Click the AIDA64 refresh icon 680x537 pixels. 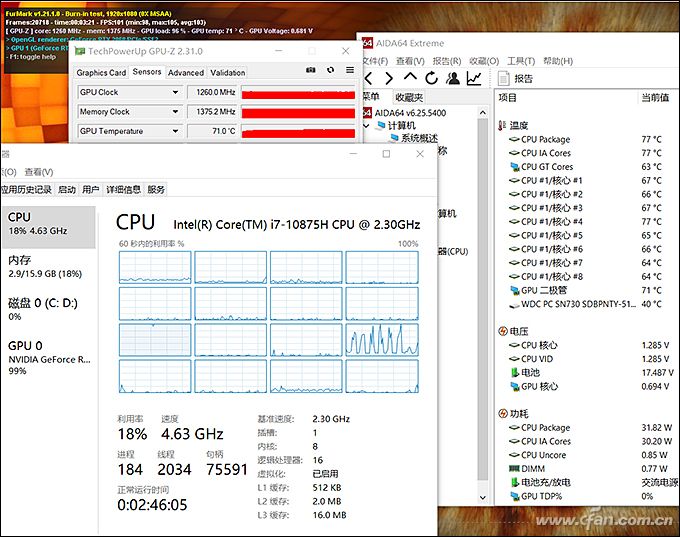coord(432,79)
